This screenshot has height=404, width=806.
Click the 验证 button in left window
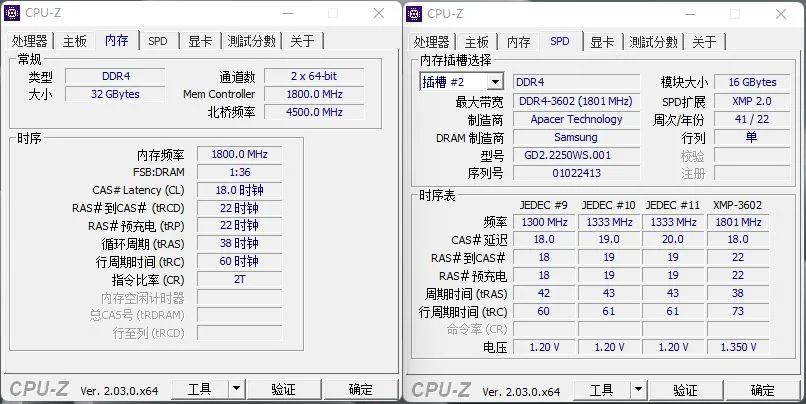(x=284, y=389)
